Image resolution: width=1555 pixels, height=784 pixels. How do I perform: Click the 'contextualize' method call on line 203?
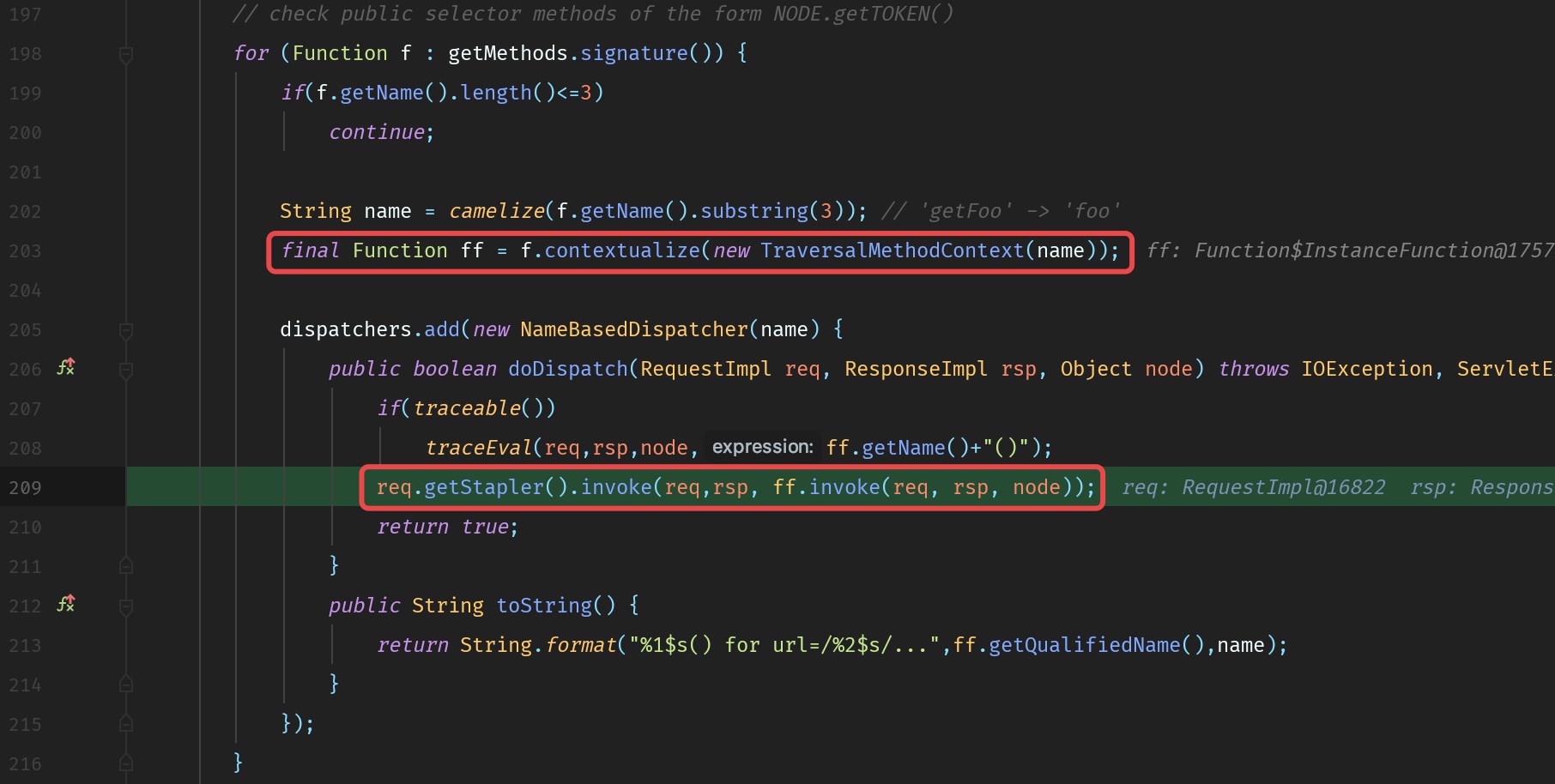[x=622, y=250]
